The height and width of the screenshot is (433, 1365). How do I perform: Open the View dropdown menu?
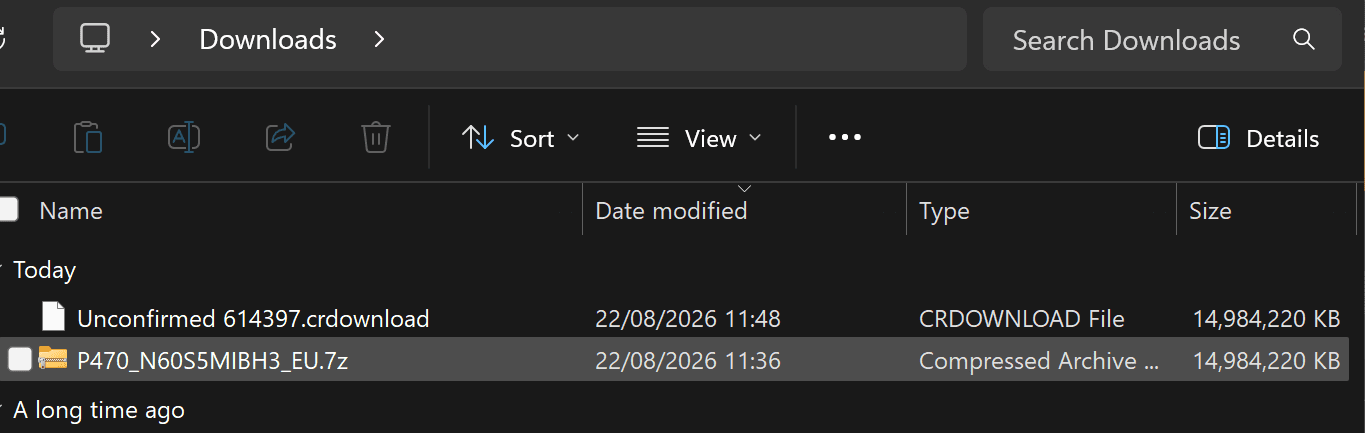click(699, 138)
